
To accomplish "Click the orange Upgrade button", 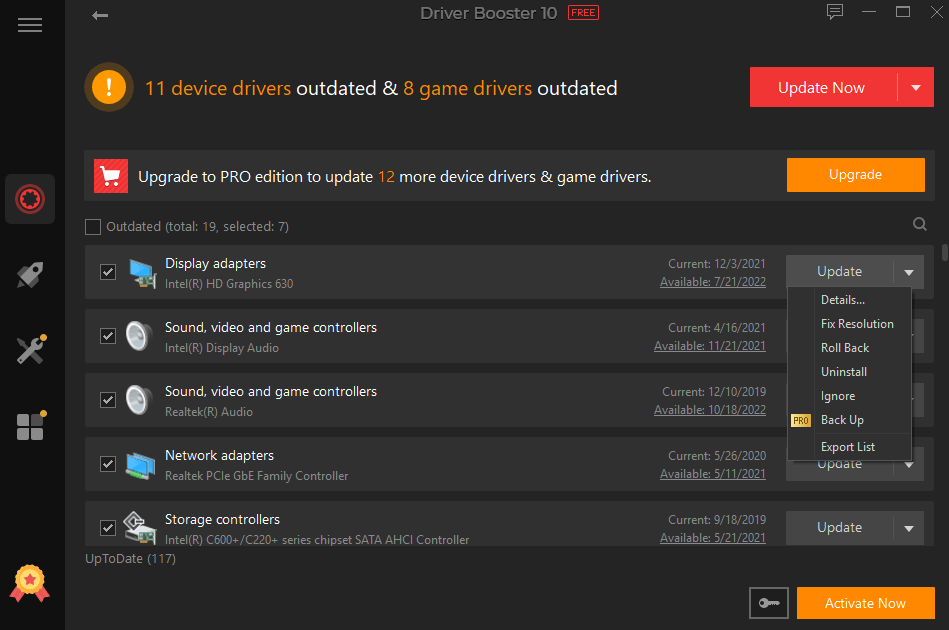I will [x=855, y=175].
